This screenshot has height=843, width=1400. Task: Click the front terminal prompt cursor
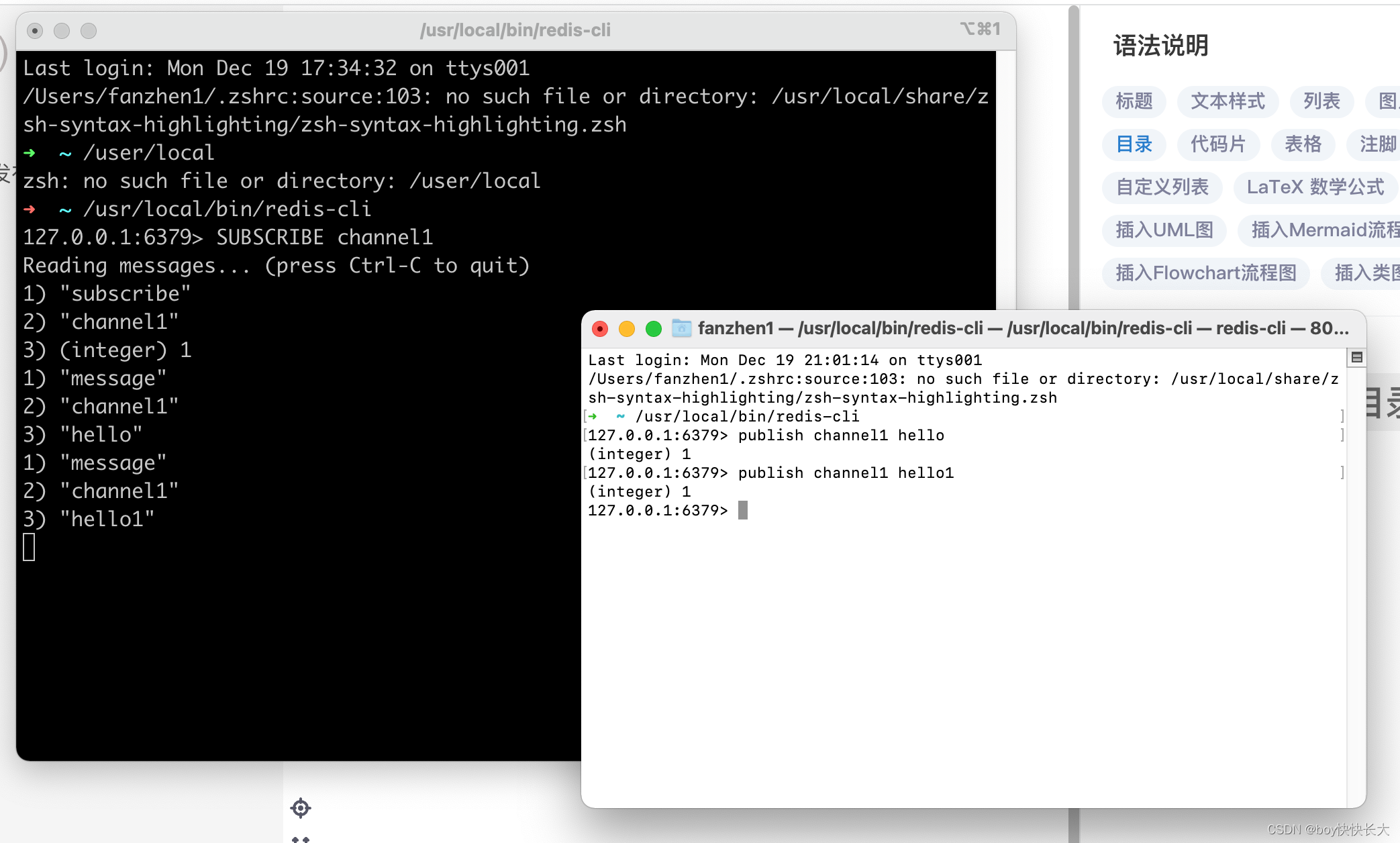tap(743, 510)
